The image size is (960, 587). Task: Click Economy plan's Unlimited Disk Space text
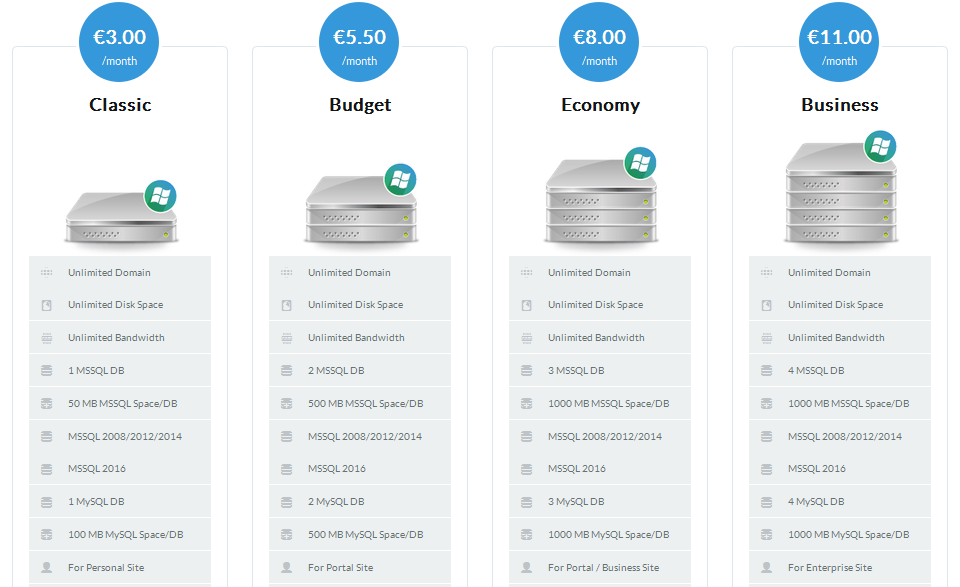596,305
